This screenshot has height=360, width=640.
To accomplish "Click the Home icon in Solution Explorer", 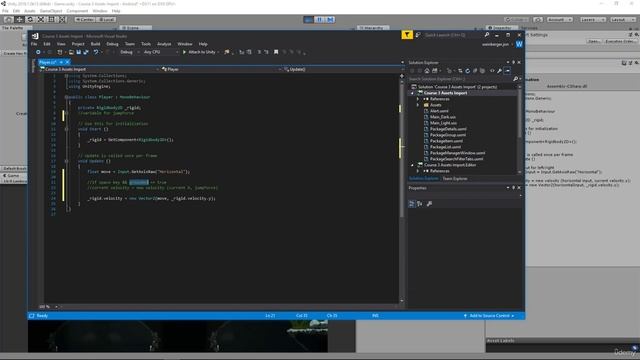I will (x=427, y=71).
